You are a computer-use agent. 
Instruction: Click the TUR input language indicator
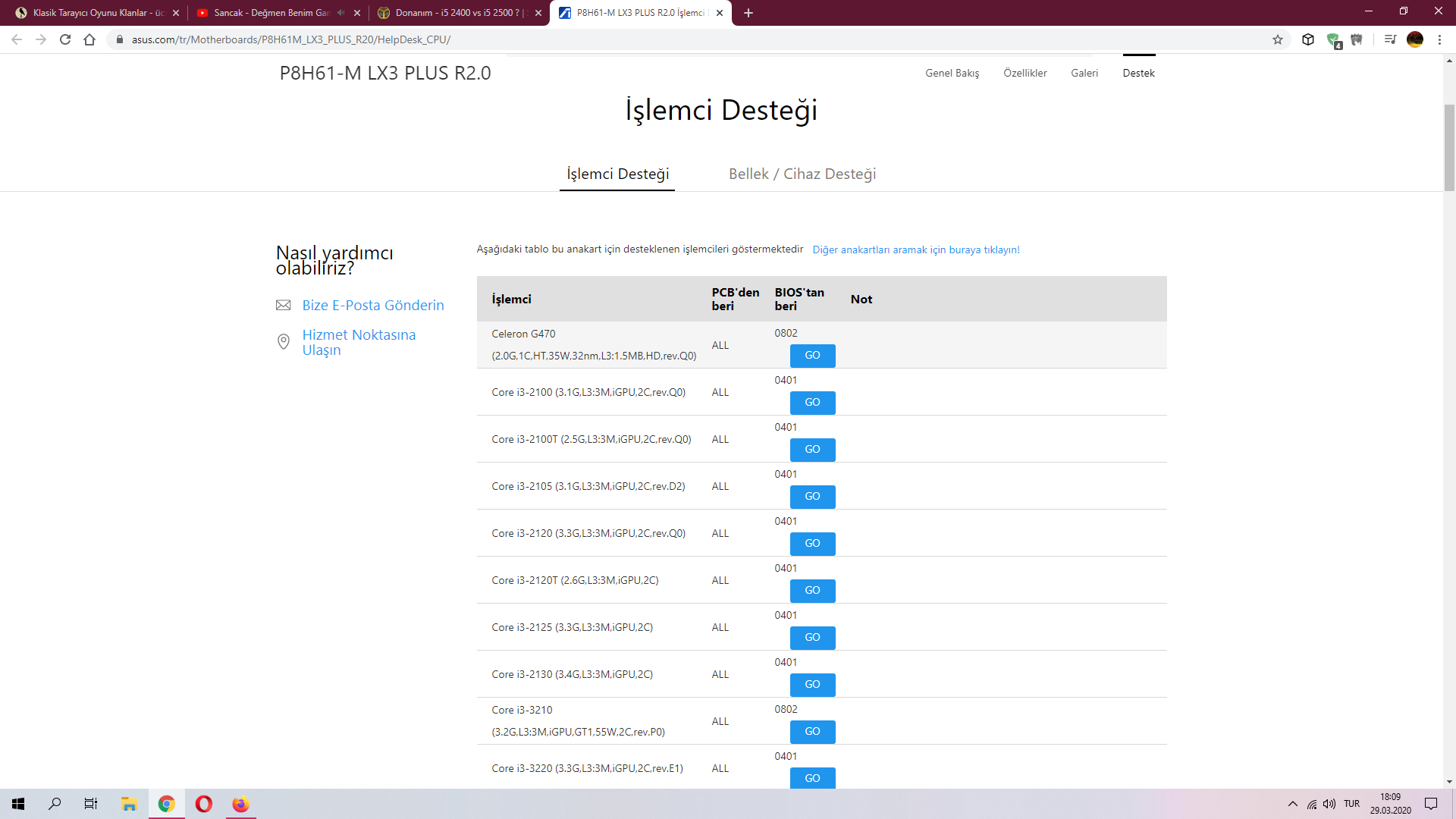click(x=1351, y=804)
